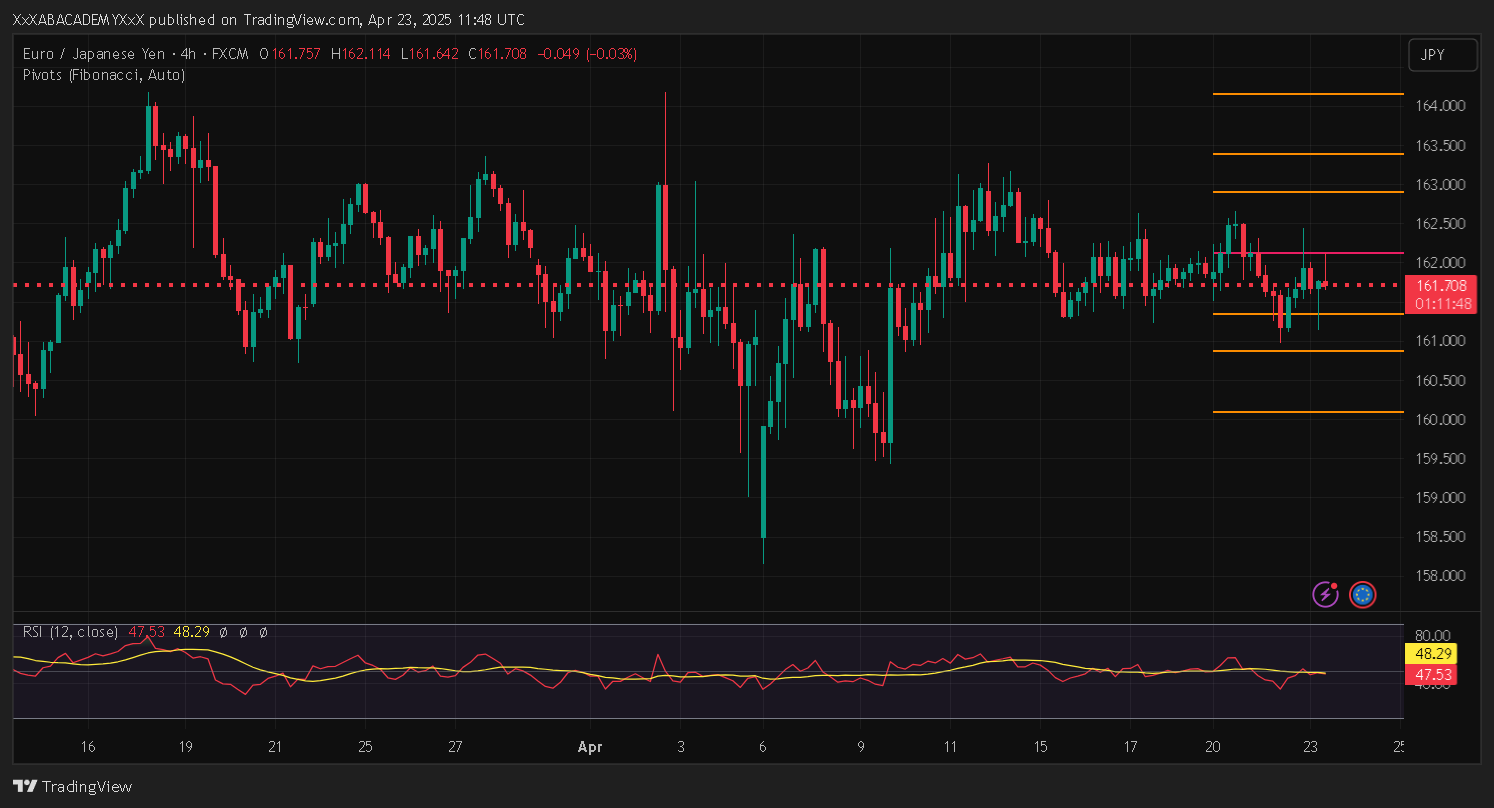
Task: Click the 80.00 RSI scale label
Action: [x=1433, y=635]
